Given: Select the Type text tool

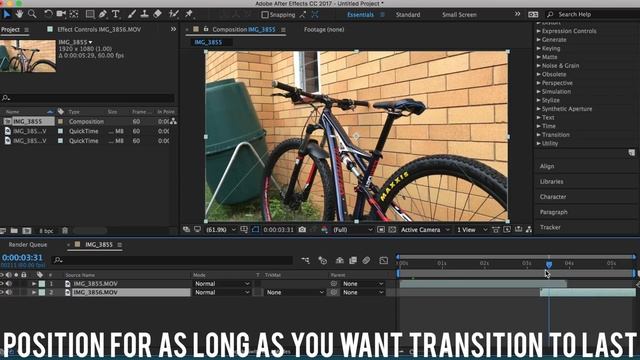Looking at the screenshot, I should click(116, 14).
